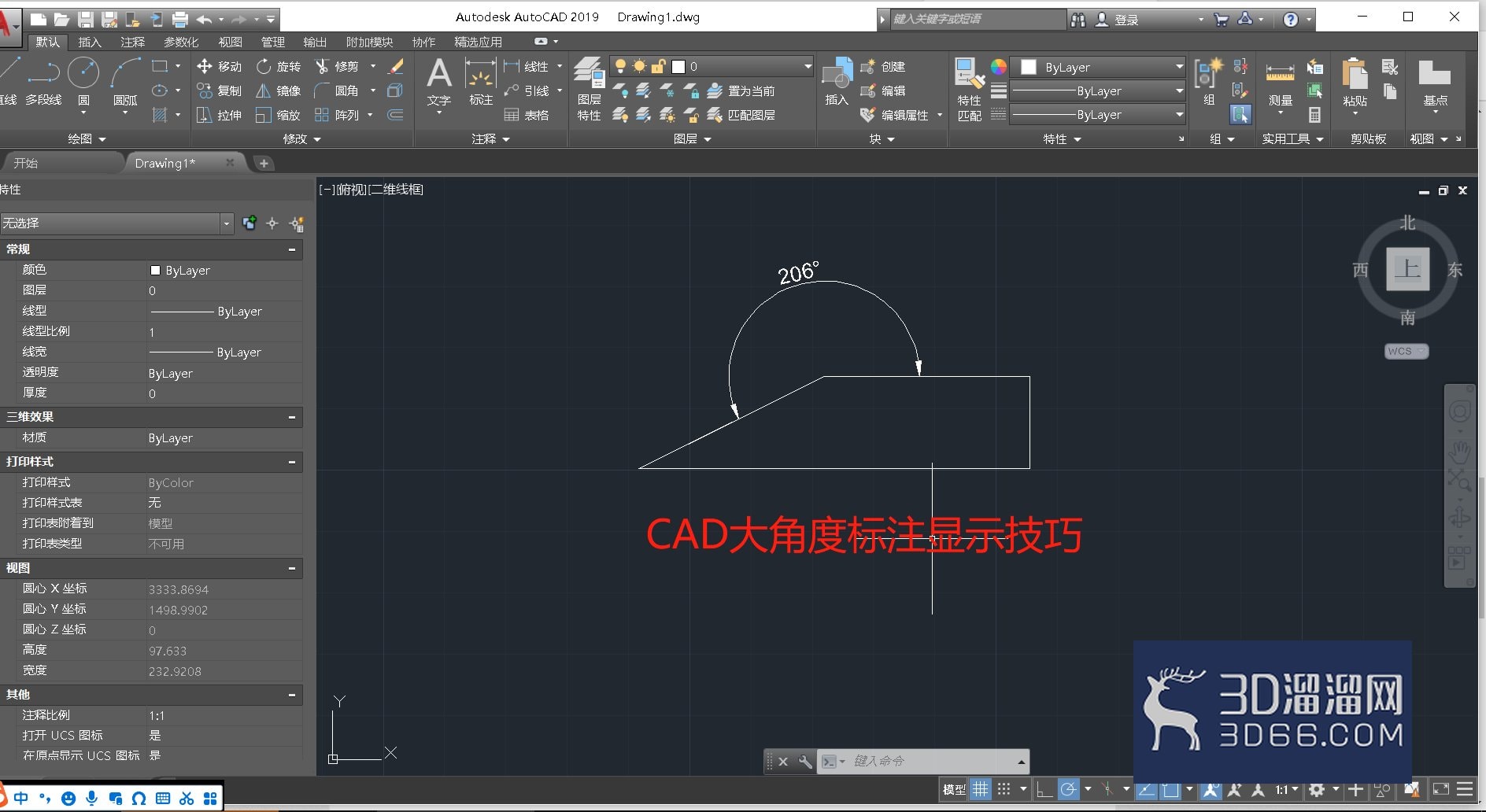The image size is (1486, 812).
Task: Click the Copy (复制) tool
Action: [219, 90]
